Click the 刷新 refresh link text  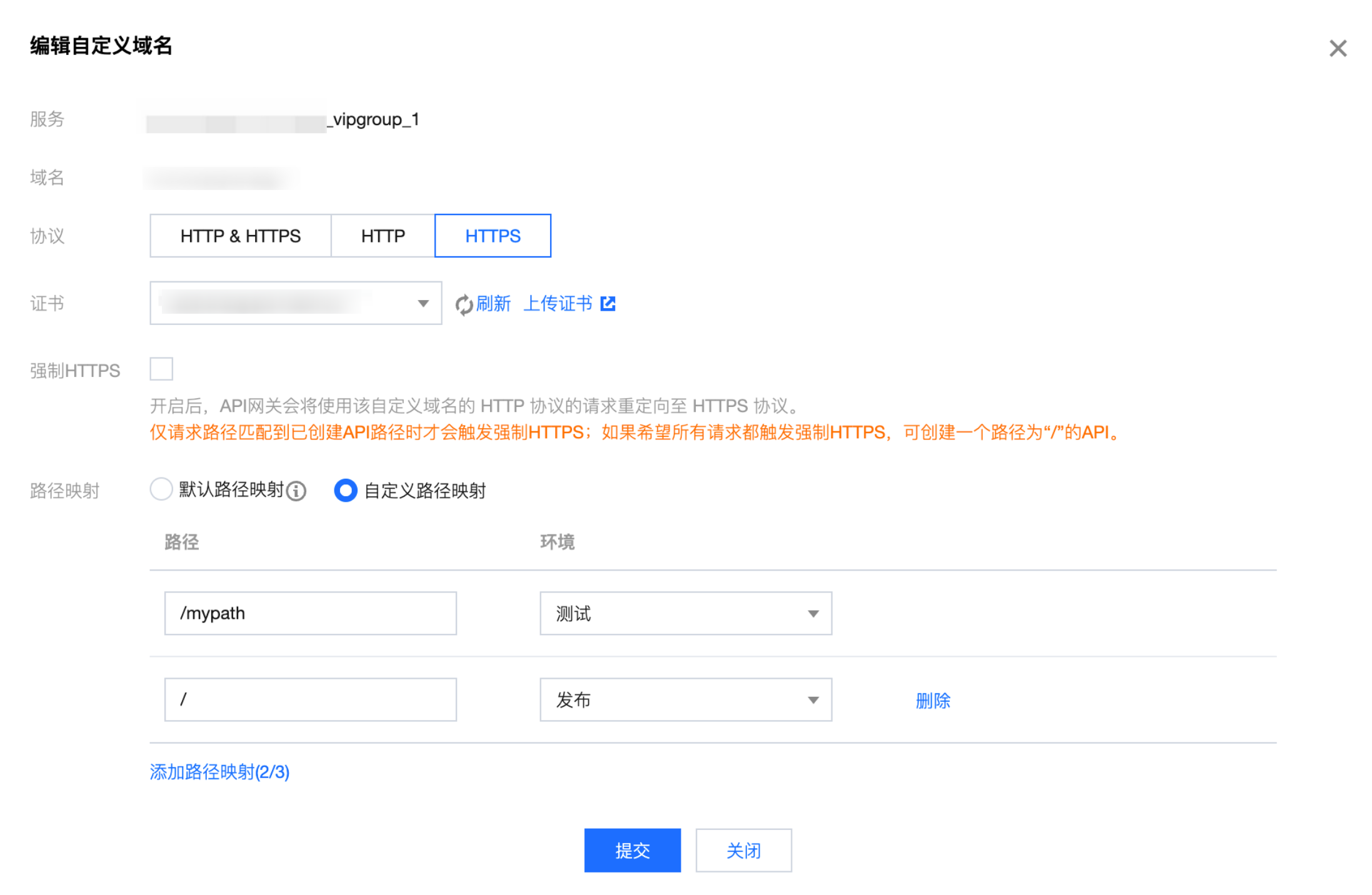493,304
